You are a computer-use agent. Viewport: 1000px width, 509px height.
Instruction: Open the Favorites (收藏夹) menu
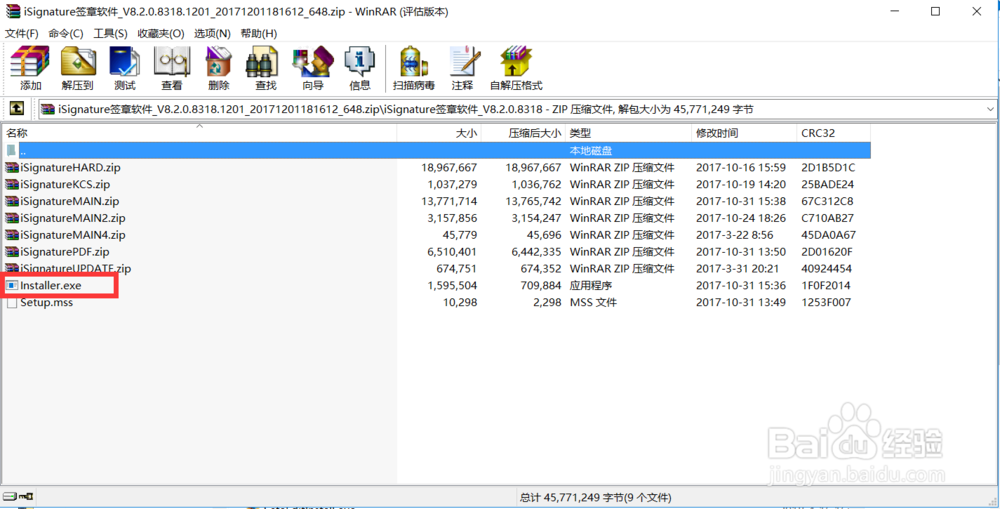[161, 33]
